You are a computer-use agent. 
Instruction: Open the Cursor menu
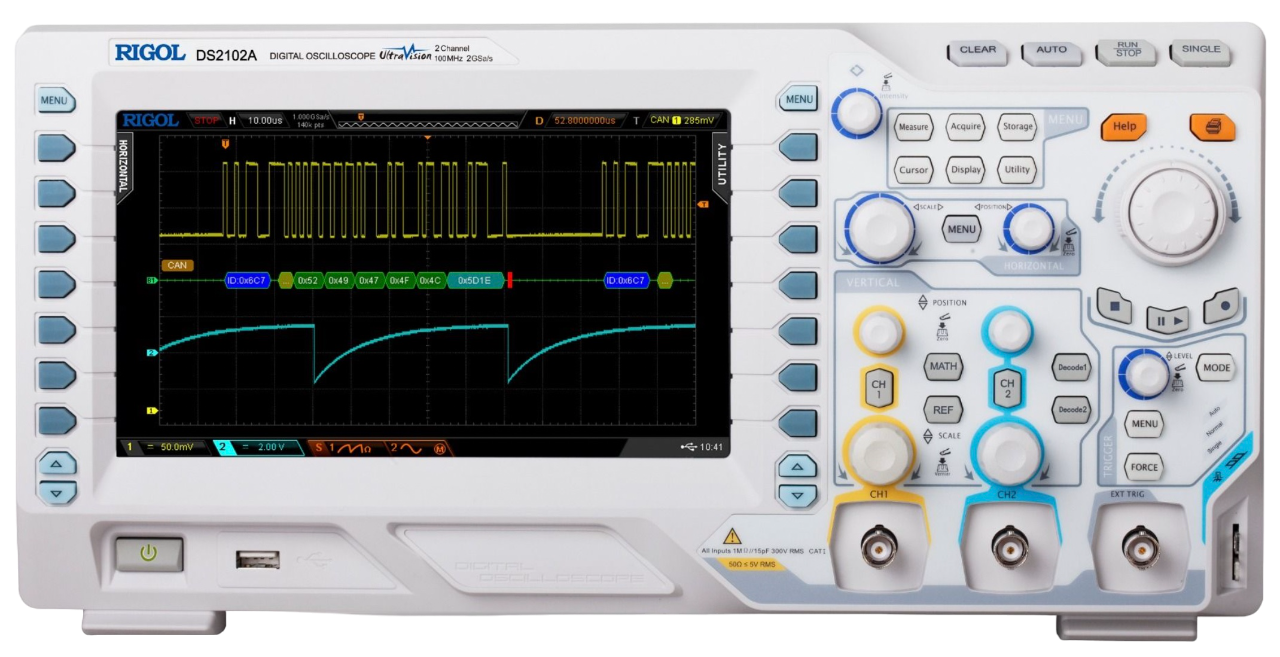tap(913, 170)
